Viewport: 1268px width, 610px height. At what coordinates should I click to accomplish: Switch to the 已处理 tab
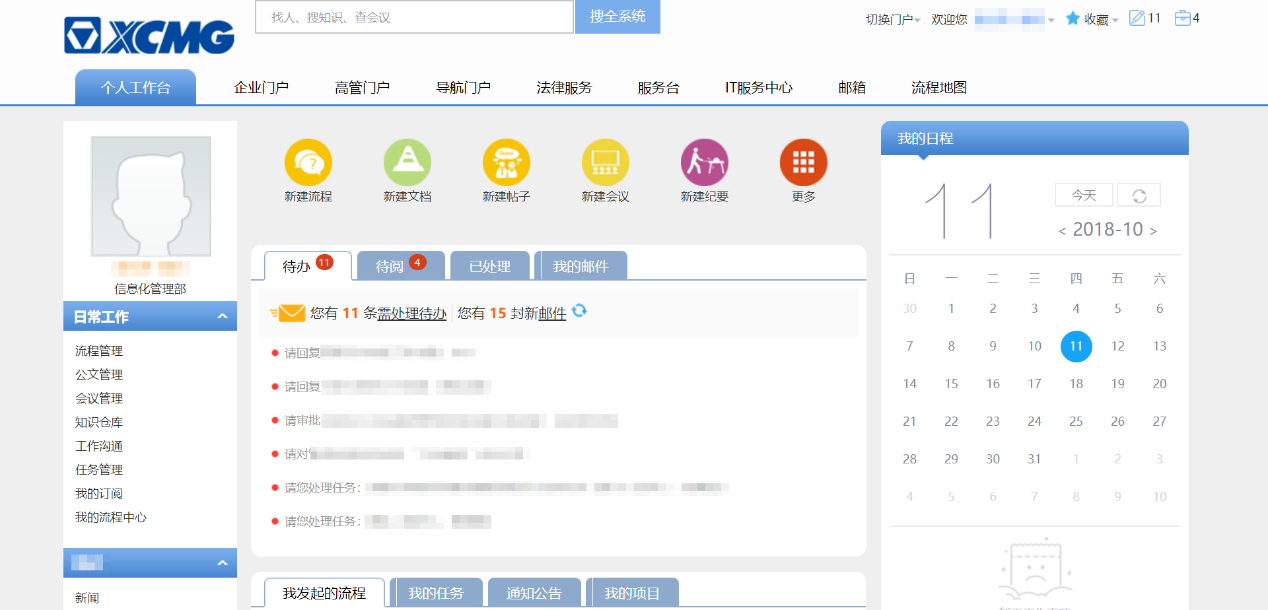click(490, 266)
